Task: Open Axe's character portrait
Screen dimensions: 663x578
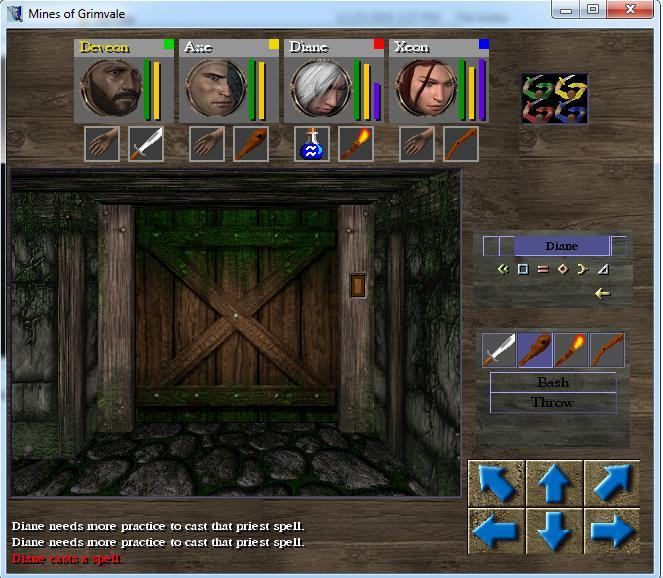Action: click(216, 88)
